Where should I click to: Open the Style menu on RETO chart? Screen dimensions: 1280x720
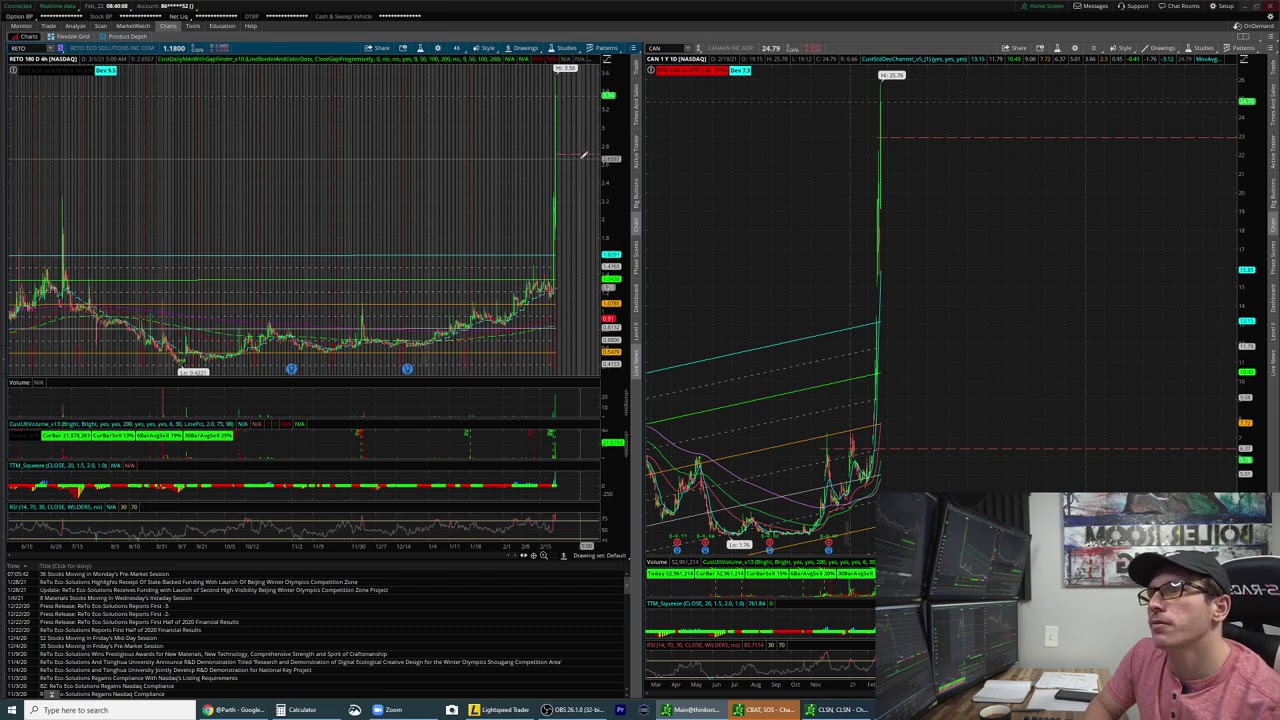click(x=483, y=48)
